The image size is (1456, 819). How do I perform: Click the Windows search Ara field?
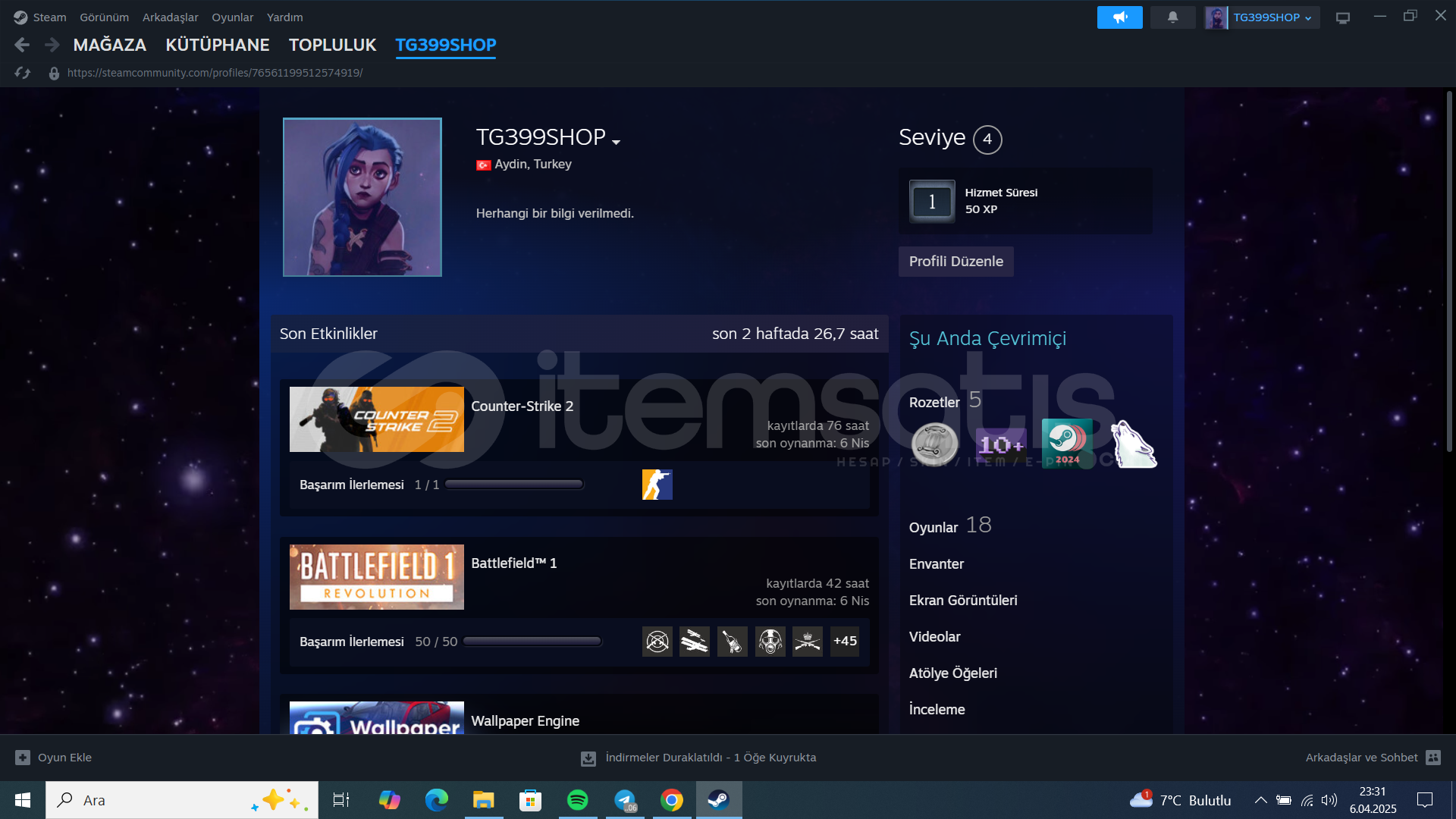pos(182,800)
